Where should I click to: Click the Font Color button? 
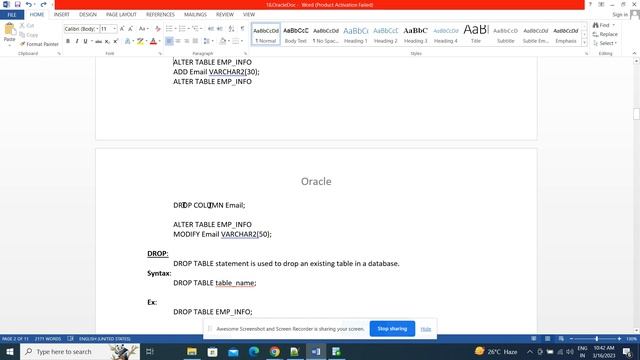(x=153, y=41)
